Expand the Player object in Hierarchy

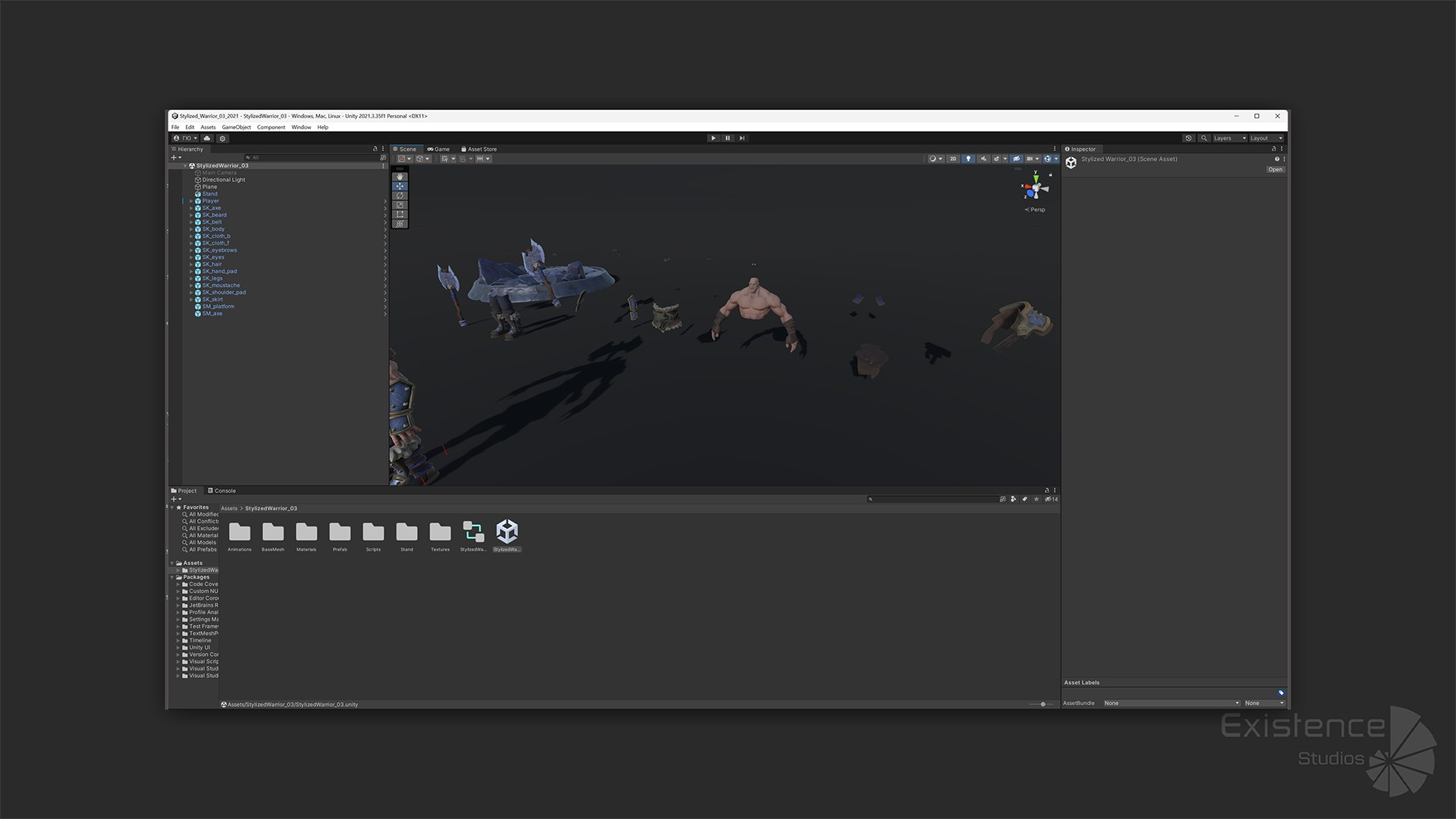coord(191,201)
